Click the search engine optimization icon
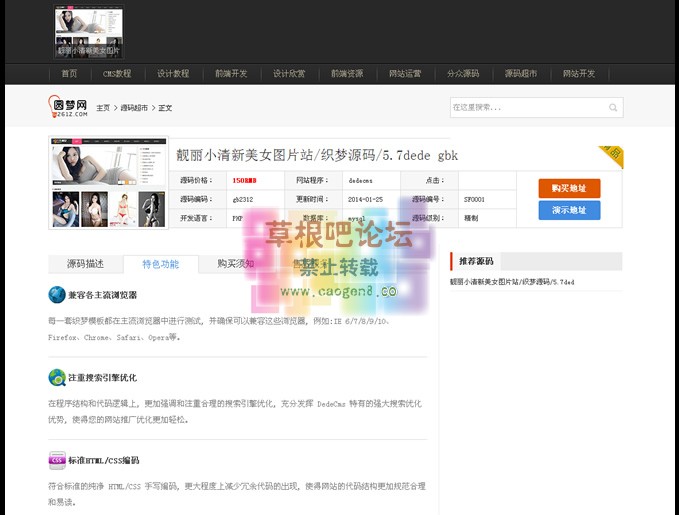679x515 pixels. pos(57,377)
